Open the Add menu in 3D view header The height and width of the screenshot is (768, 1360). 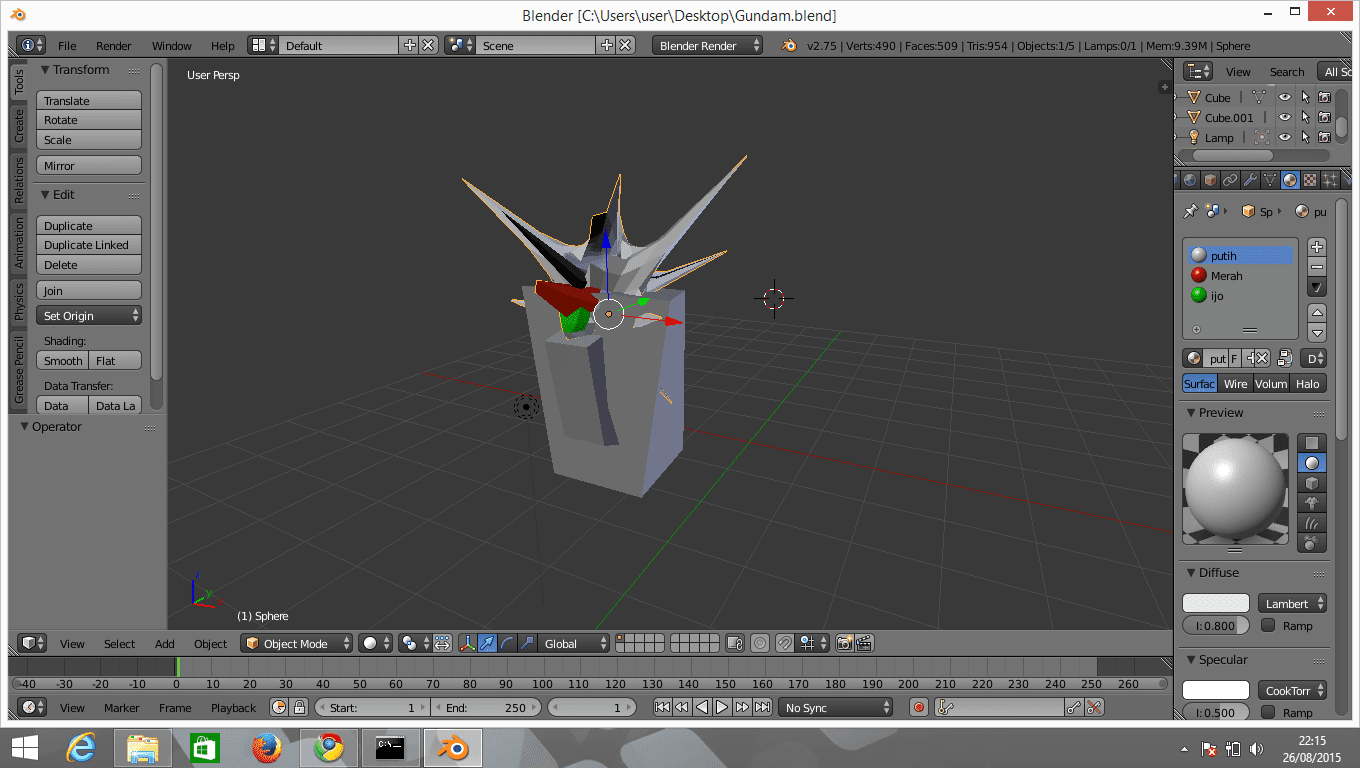(x=165, y=644)
